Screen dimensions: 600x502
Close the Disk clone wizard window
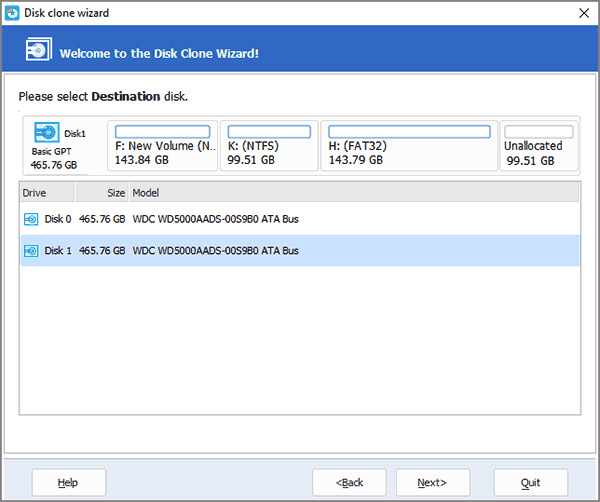[x=584, y=13]
